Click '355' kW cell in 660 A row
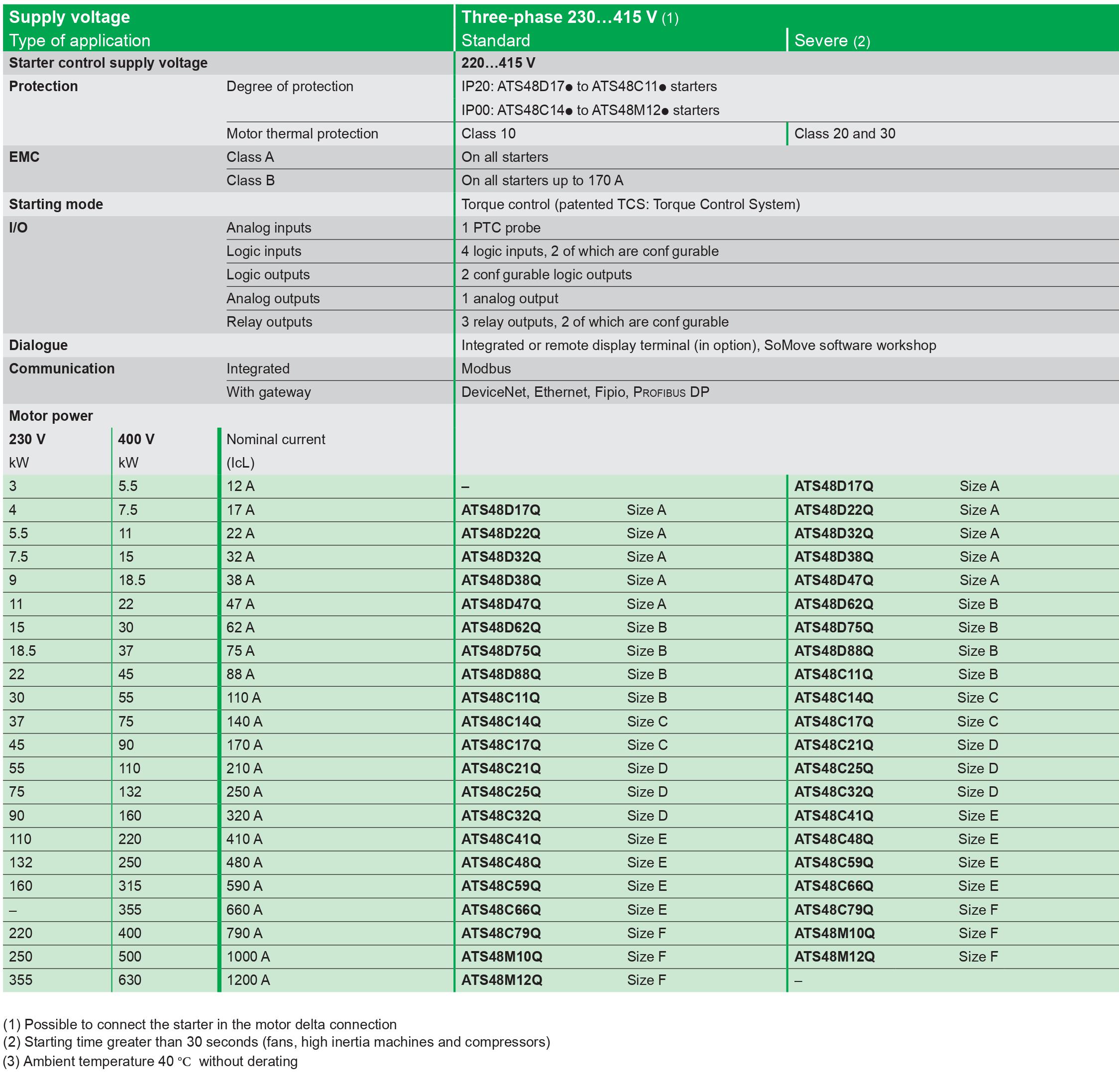The image size is (1119, 1092). pos(129,910)
